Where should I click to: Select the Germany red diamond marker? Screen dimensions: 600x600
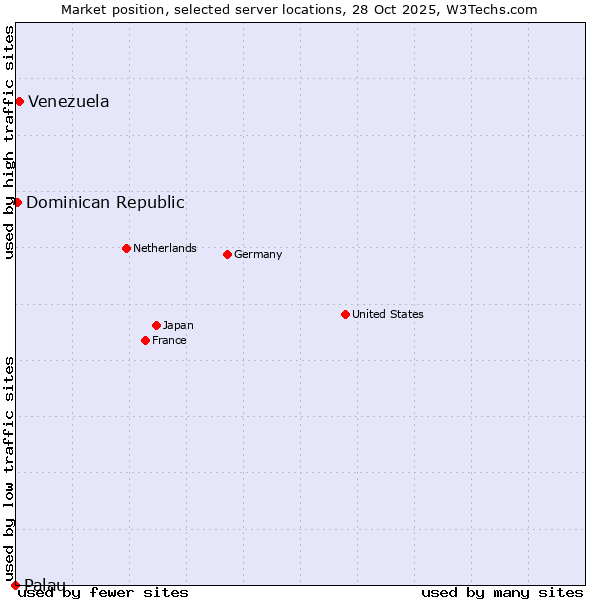coord(227,254)
